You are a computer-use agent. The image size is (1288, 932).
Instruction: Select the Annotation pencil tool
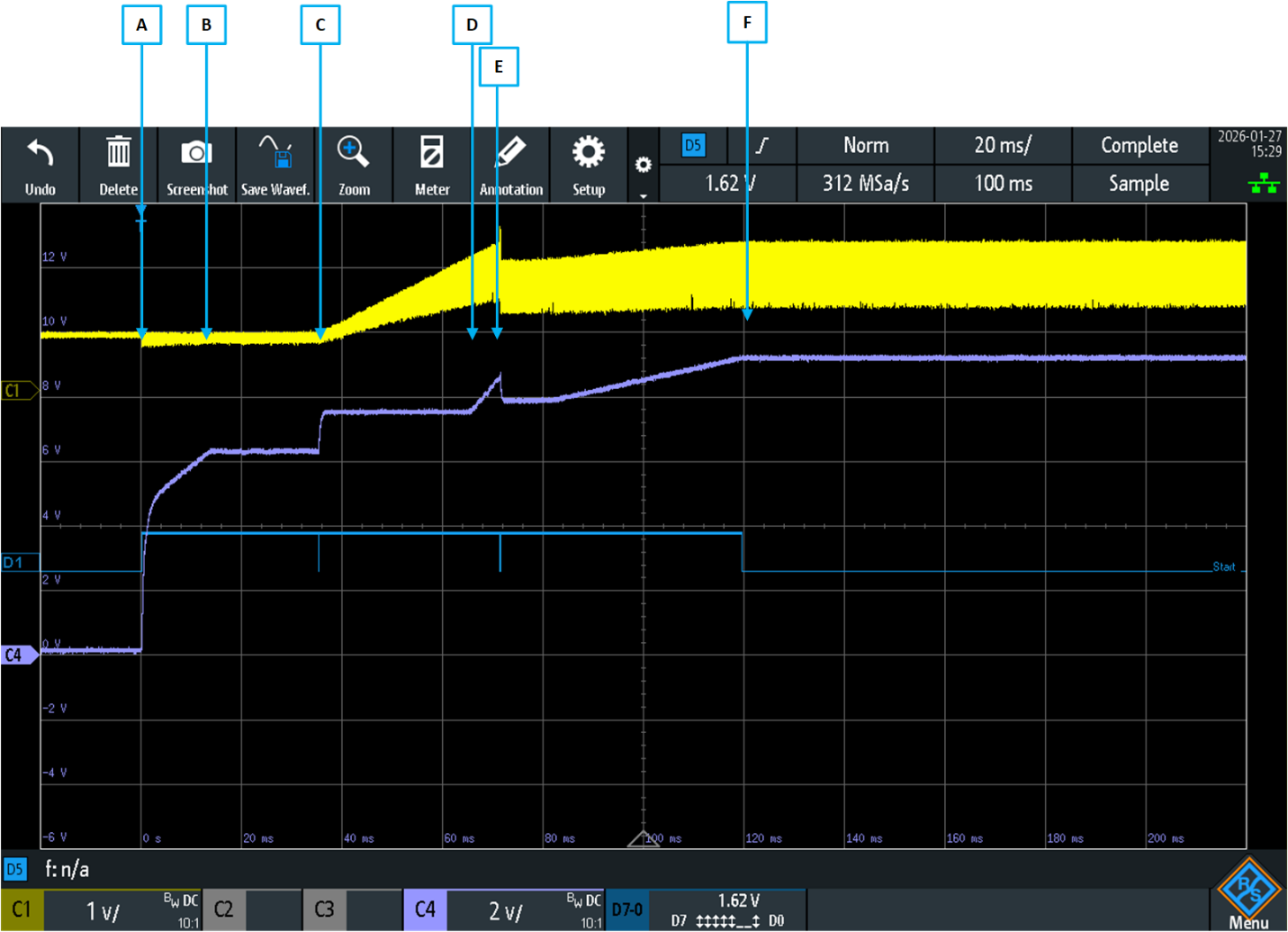pyautogui.click(x=510, y=154)
